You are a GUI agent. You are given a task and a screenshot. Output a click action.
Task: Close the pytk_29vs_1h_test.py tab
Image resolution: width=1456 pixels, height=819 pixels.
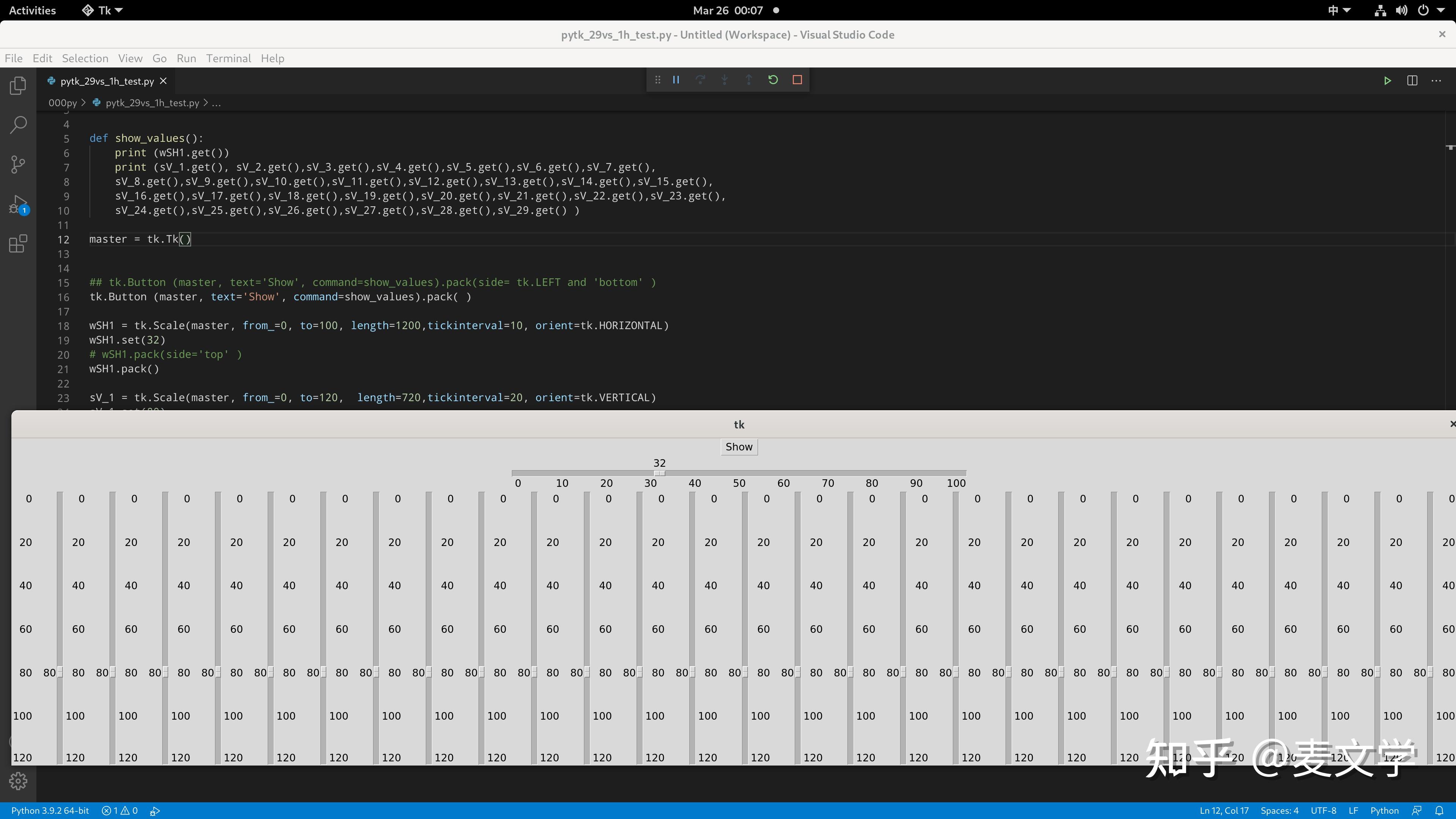coord(163,81)
